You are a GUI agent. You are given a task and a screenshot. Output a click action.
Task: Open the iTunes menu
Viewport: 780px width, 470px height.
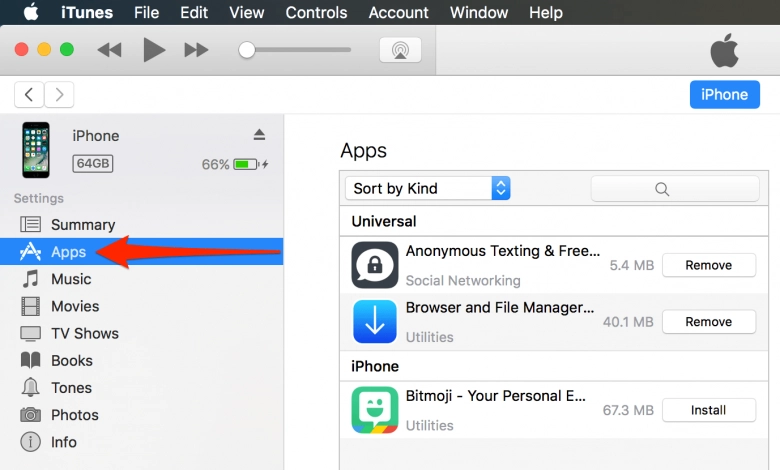pyautogui.click(x=87, y=12)
